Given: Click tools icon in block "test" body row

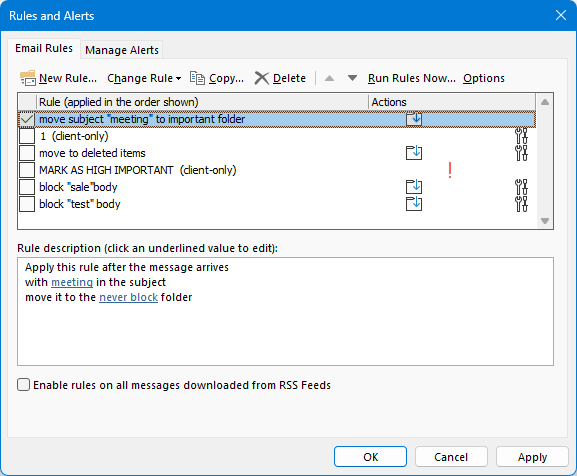Looking at the screenshot, I should (x=521, y=204).
